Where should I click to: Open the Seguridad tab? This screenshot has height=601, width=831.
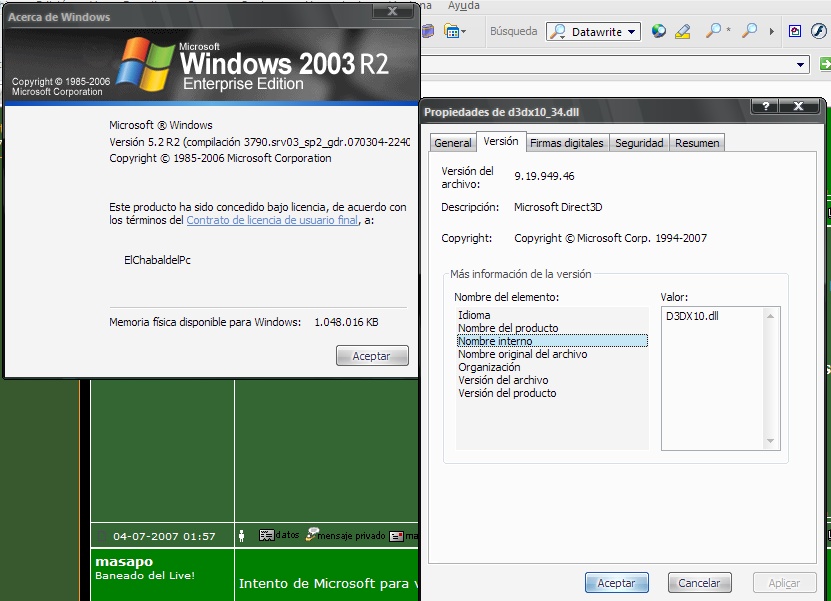639,143
